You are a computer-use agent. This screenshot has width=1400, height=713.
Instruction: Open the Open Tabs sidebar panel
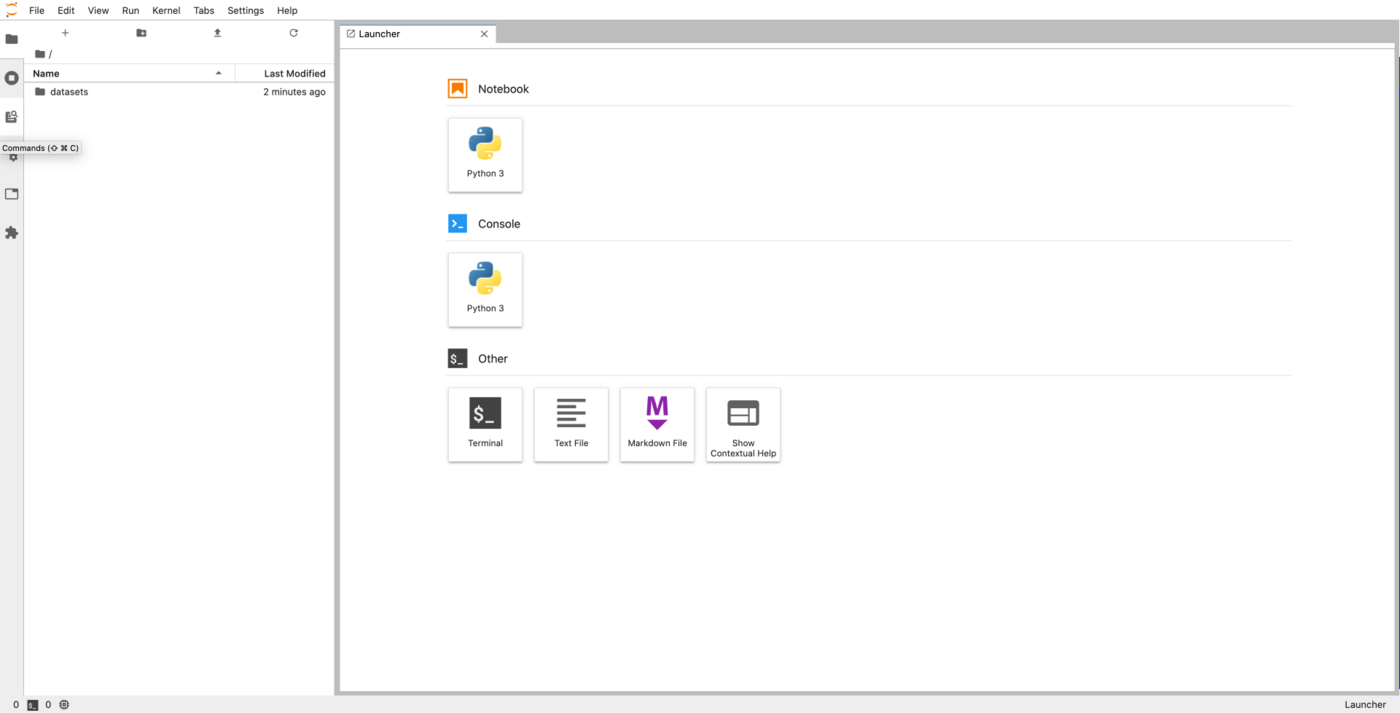point(12,194)
